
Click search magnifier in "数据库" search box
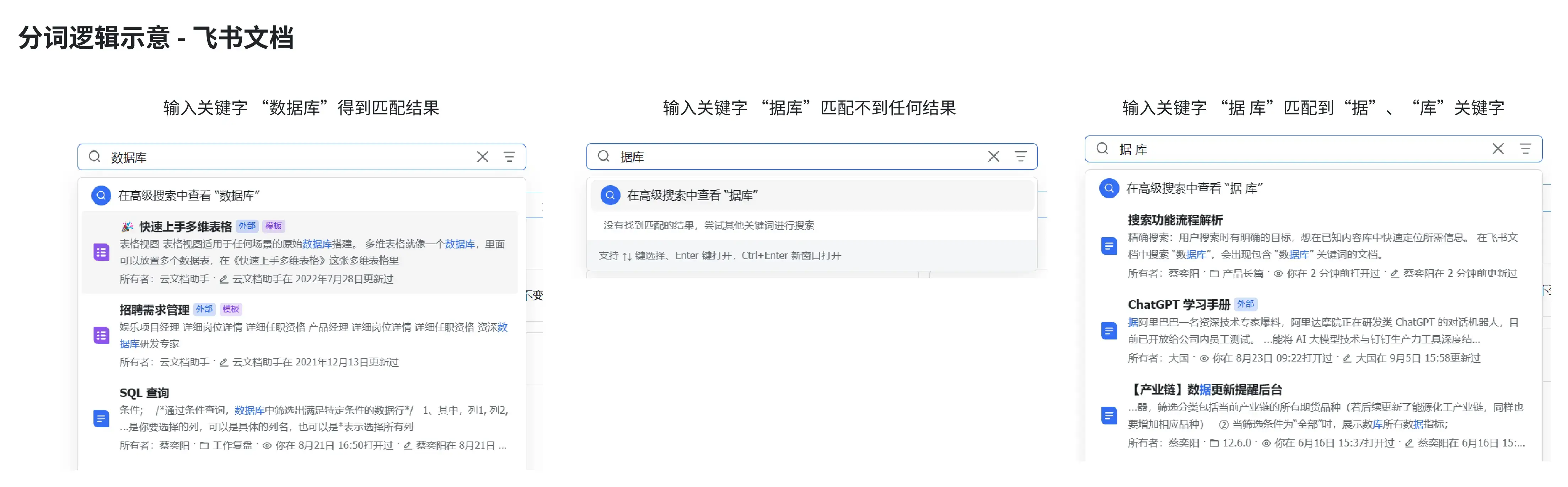click(x=94, y=157)
